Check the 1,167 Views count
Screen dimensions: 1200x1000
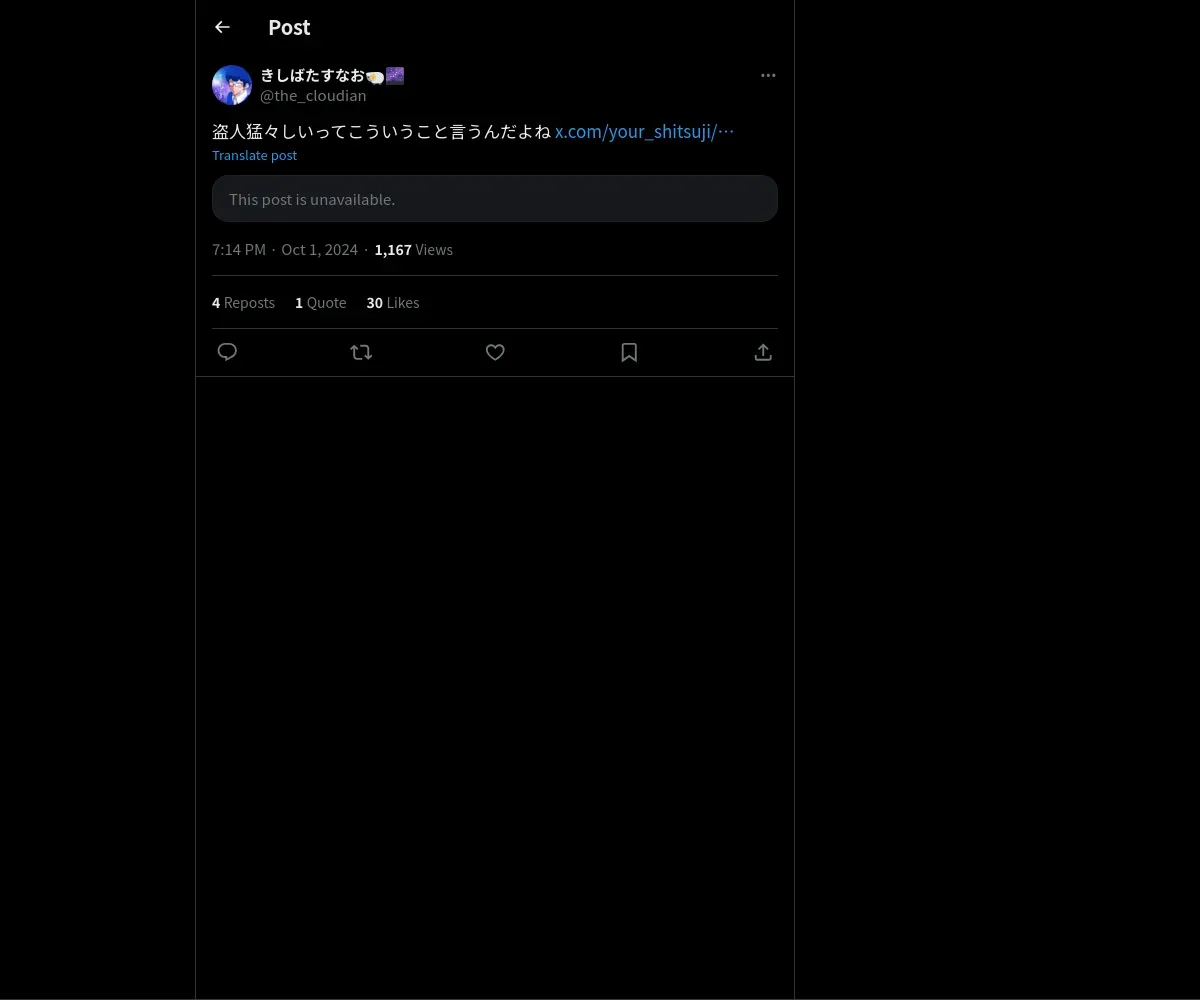[413, 250]
